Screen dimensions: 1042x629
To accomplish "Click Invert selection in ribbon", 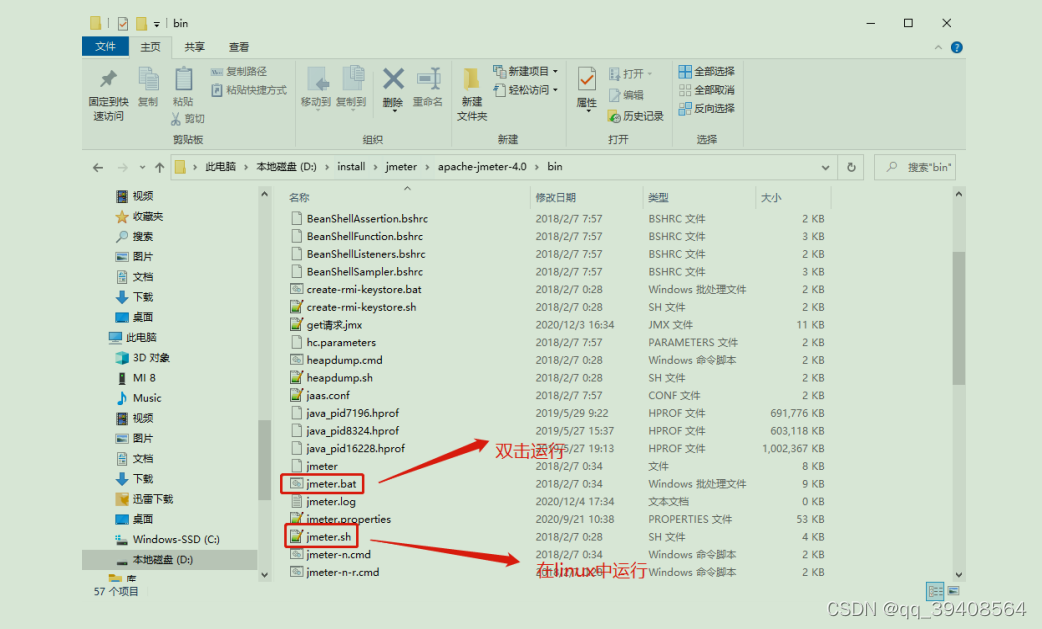I will pos(706,108).
